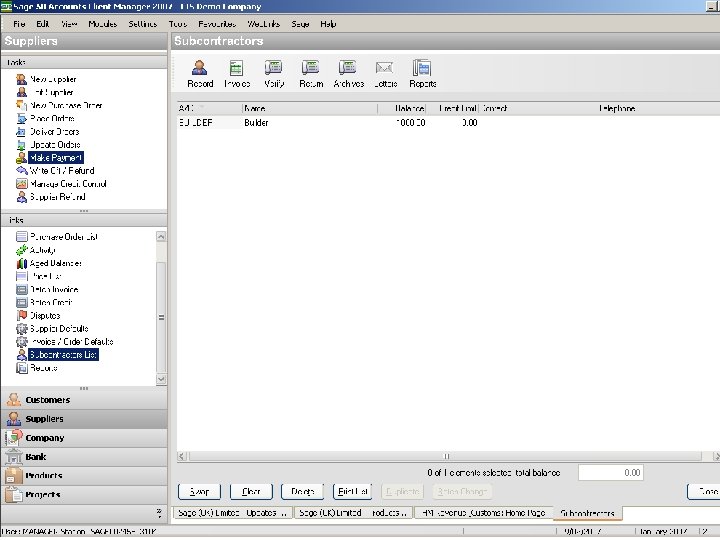
Task: Click the Disputes flag icon
Action: [22, 315]
